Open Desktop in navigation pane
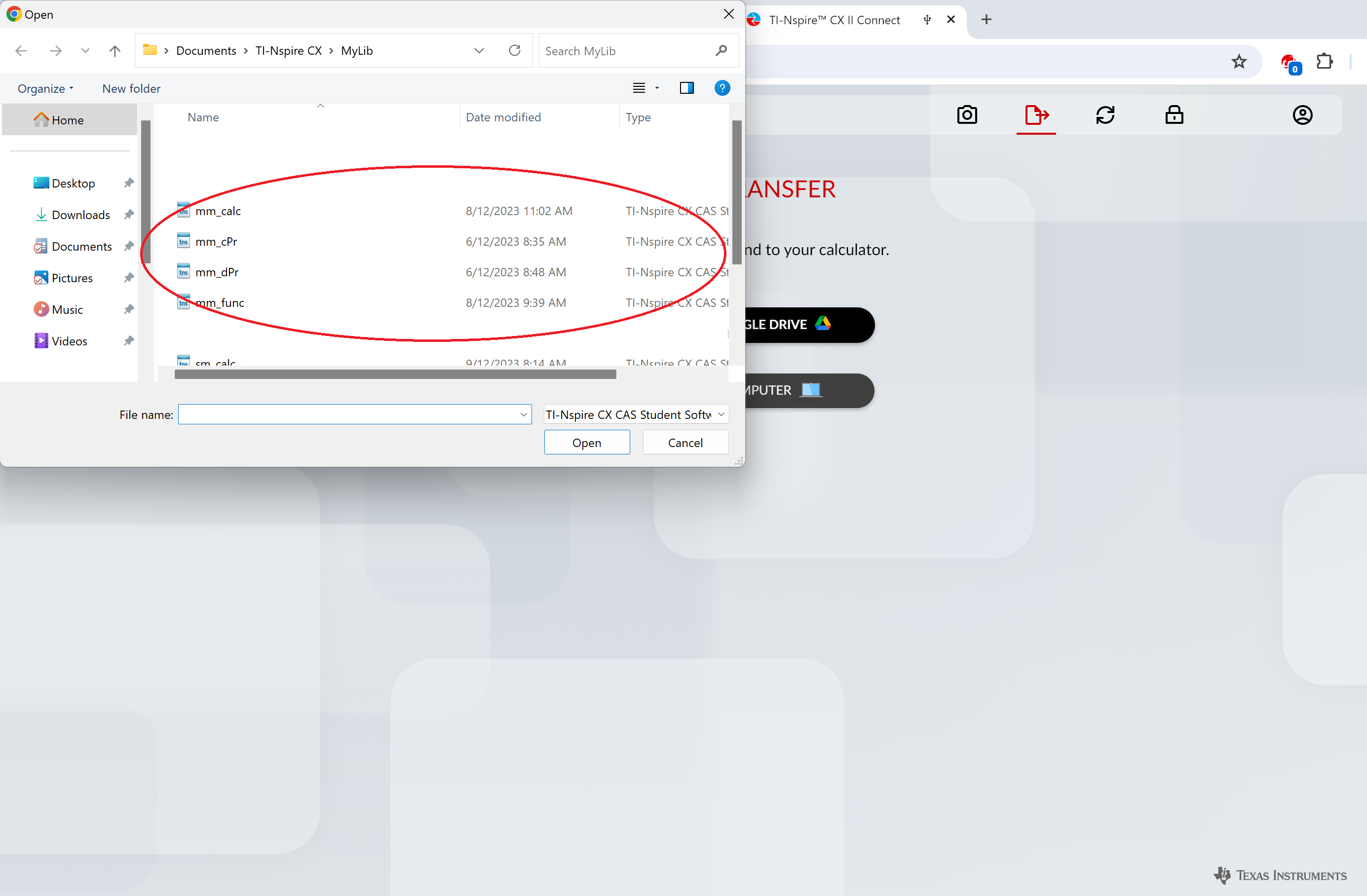Screen dimensions: 1367x896 coord(73,183)
